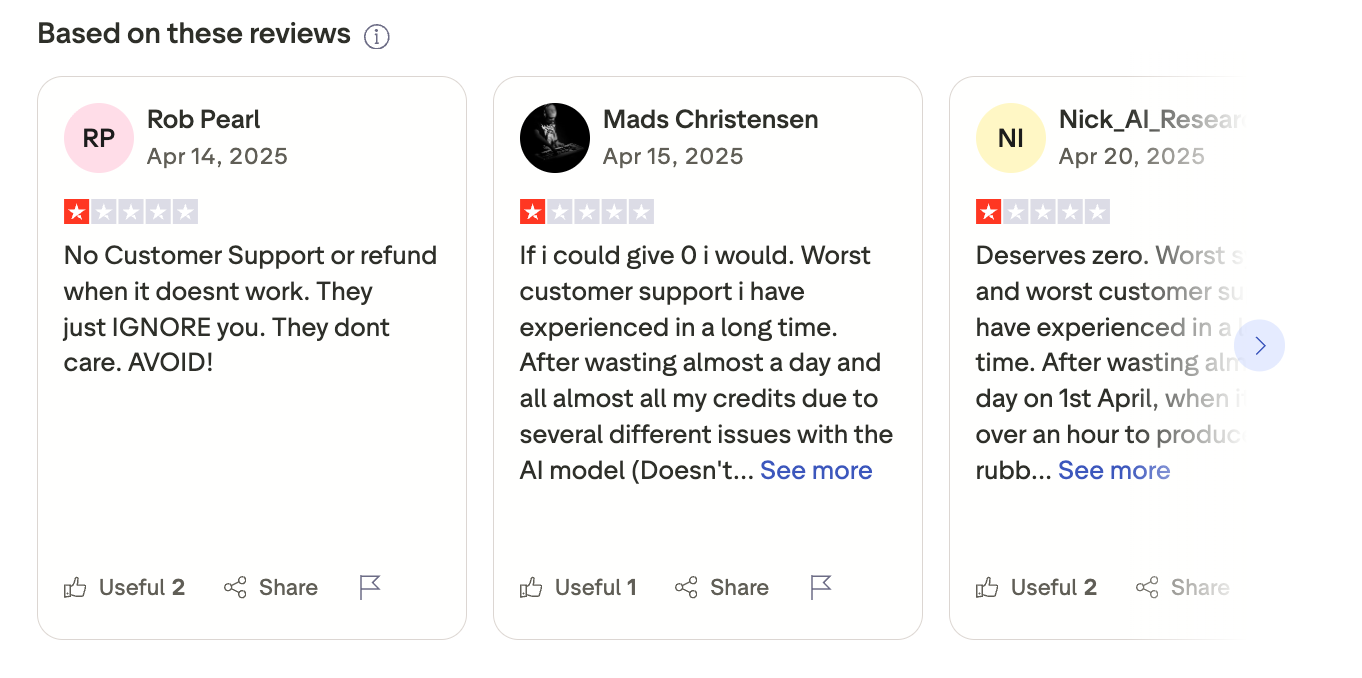Expand Nick_AI_Research's review with See more
1362x678 pixels.
1113,470
